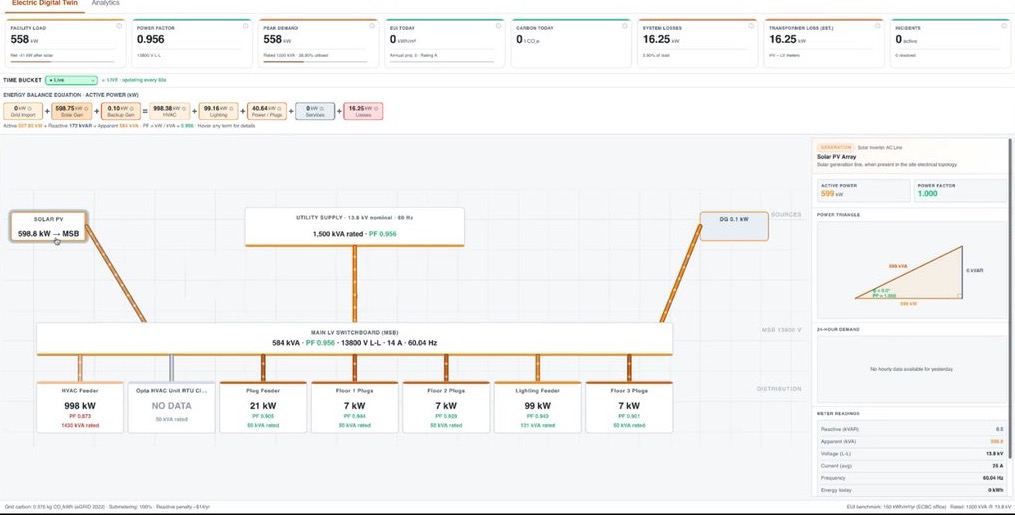The height and width of the screenshot is (515, 1015).
Task: Open info icon on Incidents card
Action: (1004, 26)
